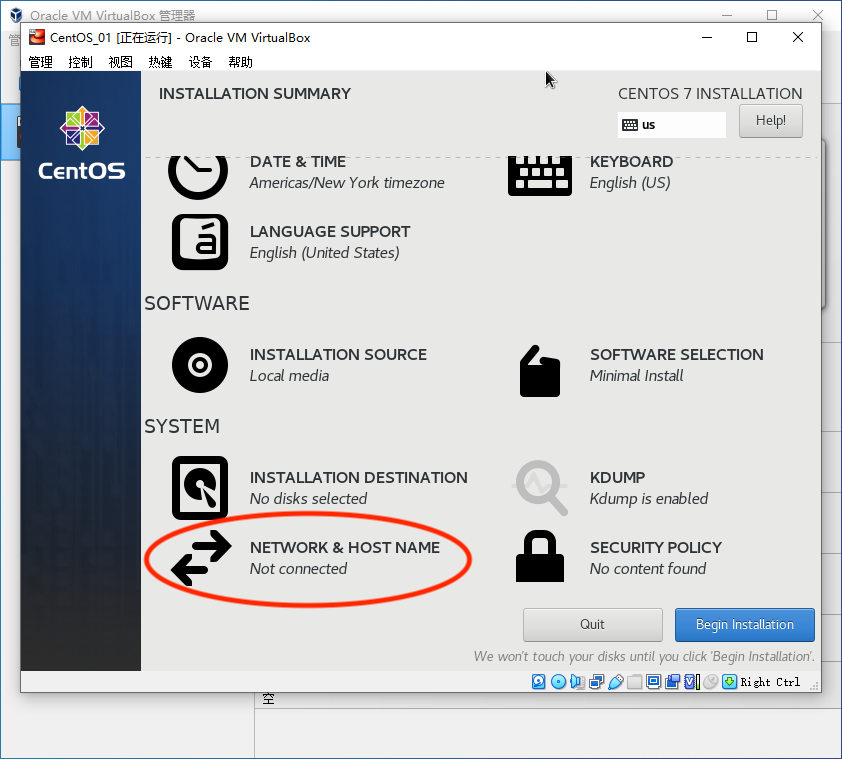
Task: Click Begin Installation button
Action: (x=745, y=625)
